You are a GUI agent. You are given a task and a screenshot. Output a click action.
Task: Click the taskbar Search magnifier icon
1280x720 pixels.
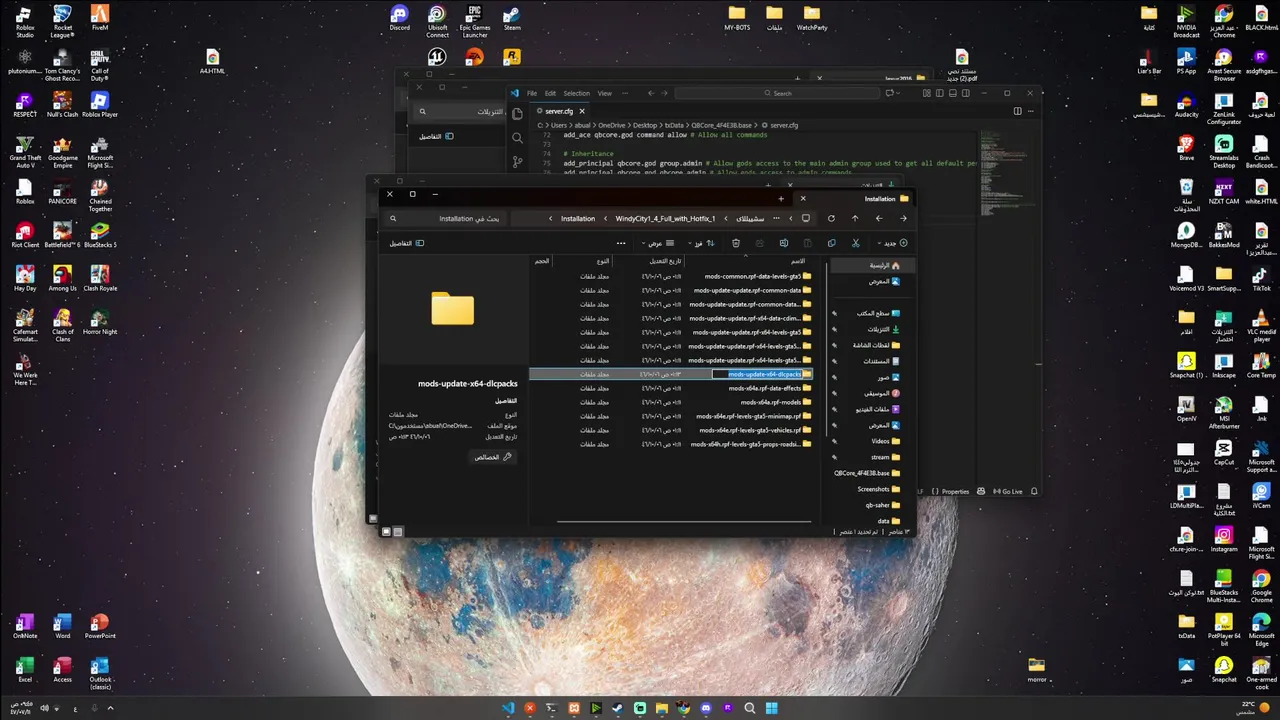click(x=749, y=708)
